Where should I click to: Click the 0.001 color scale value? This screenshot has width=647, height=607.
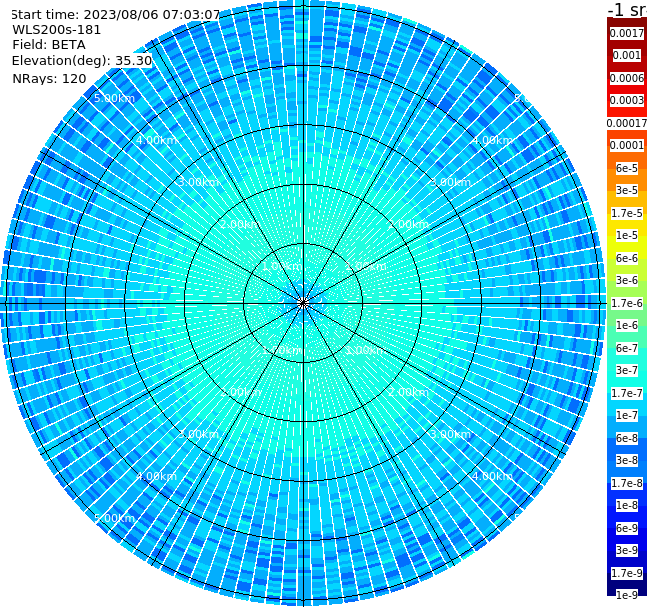click(x=627, y=55)
